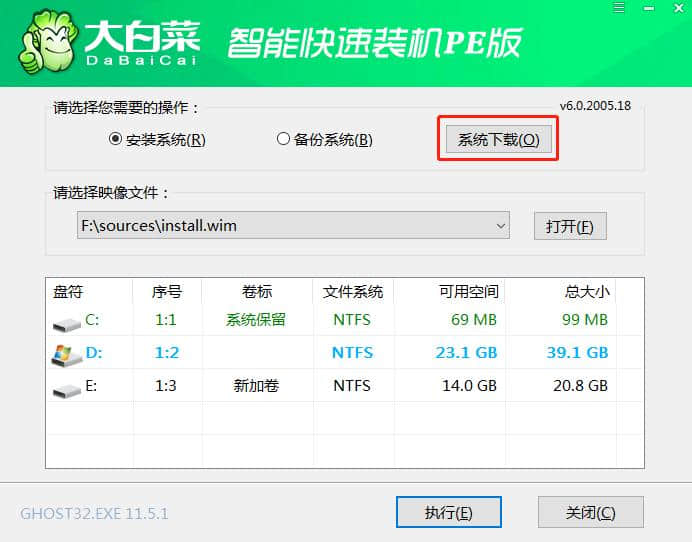This screenshot has height=542, width=692.
Task: Close the window with the X icon
Action: [x=679, y=8]
